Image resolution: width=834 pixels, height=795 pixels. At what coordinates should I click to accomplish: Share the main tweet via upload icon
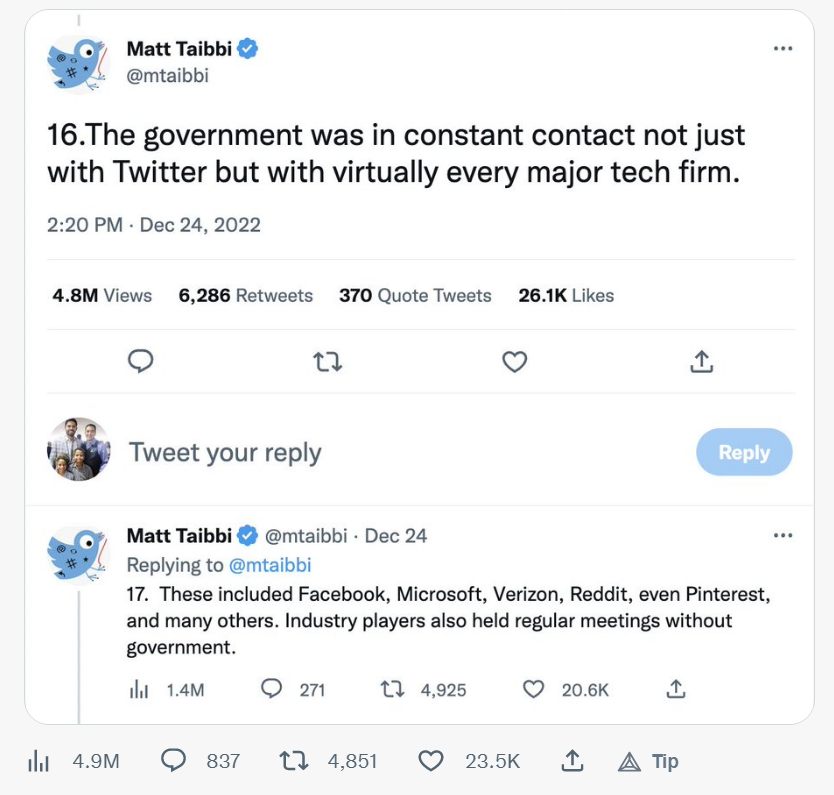coord(702,361)
